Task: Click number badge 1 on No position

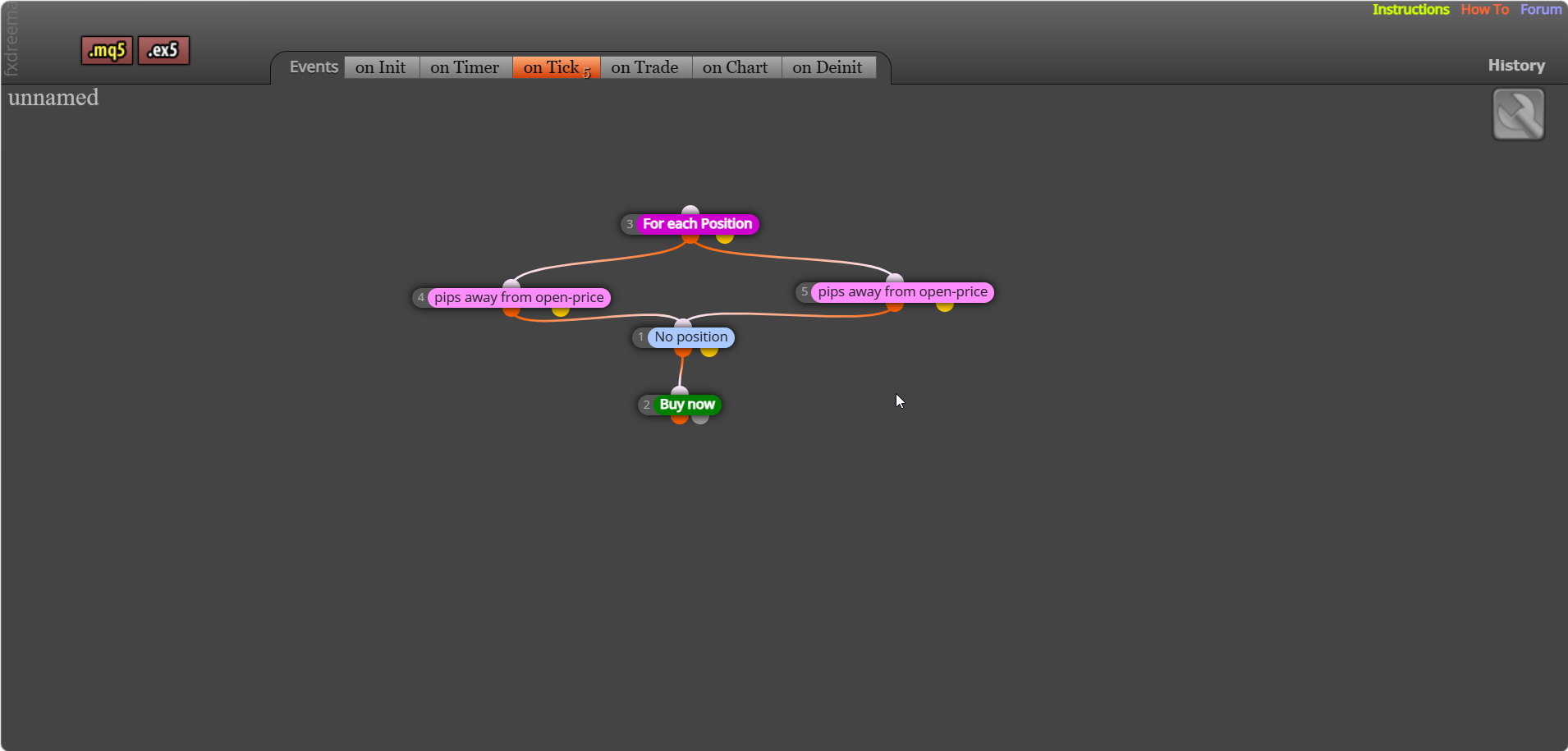Action: coord(641,337)
